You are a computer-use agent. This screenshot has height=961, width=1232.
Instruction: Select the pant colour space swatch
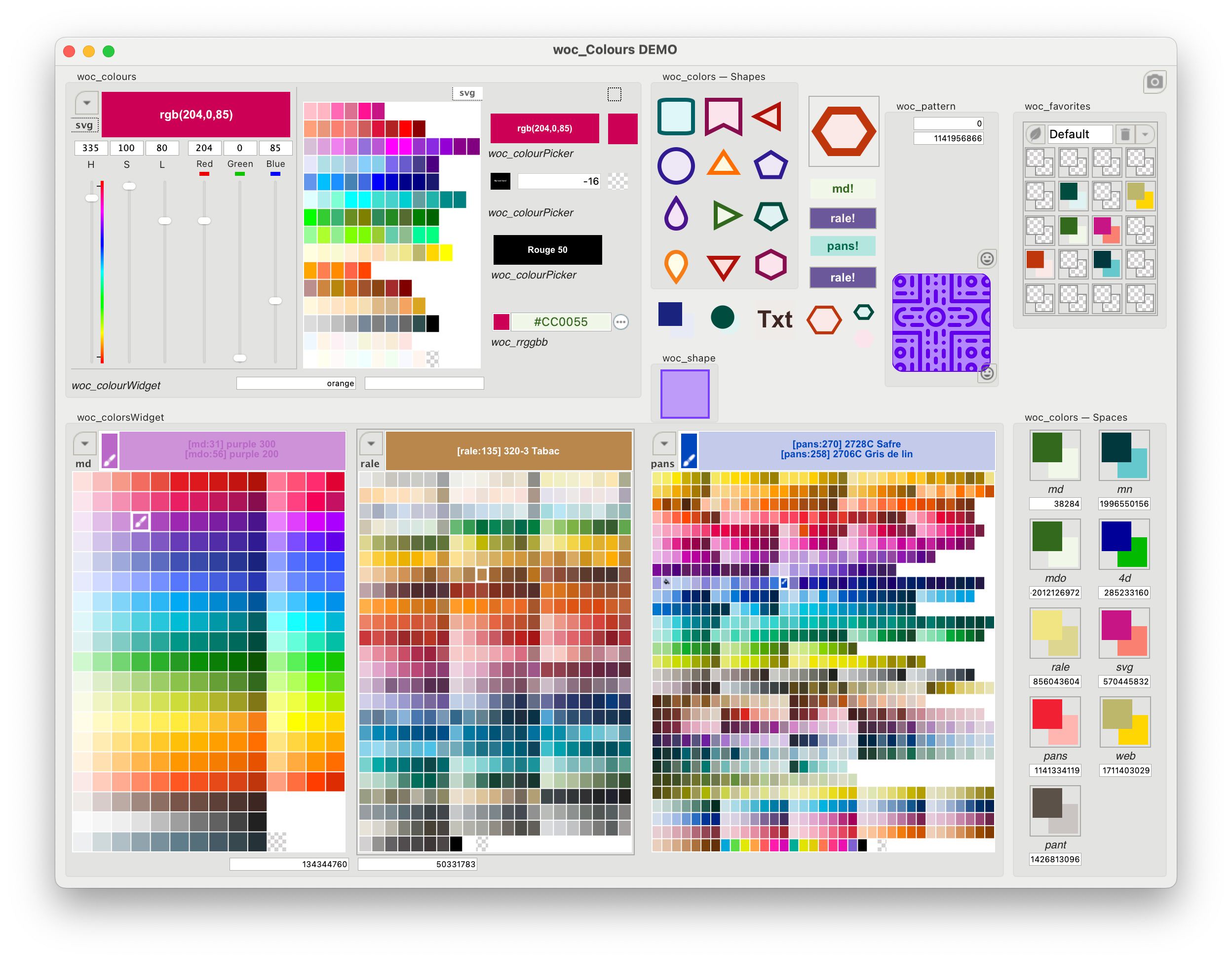point(1055,810)
